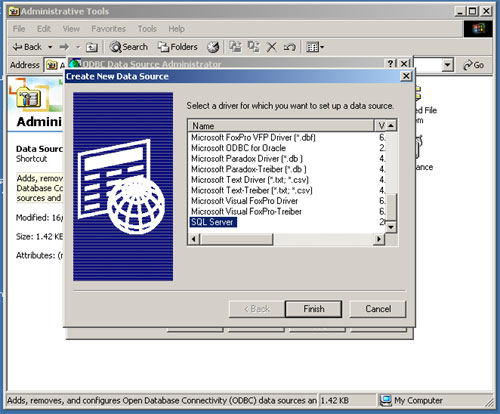Click the Search toolbar button
Screen dimensions: 500x414
point(129,47)
